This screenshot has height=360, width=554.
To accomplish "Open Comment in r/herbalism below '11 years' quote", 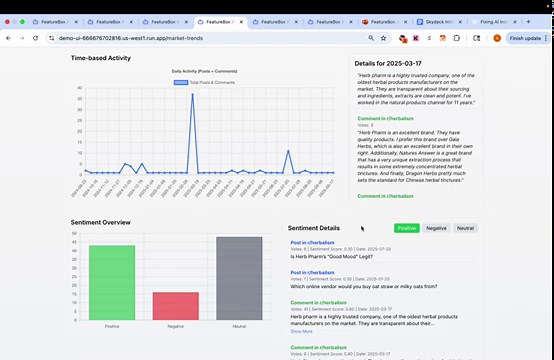I will (x=385, y=118).
